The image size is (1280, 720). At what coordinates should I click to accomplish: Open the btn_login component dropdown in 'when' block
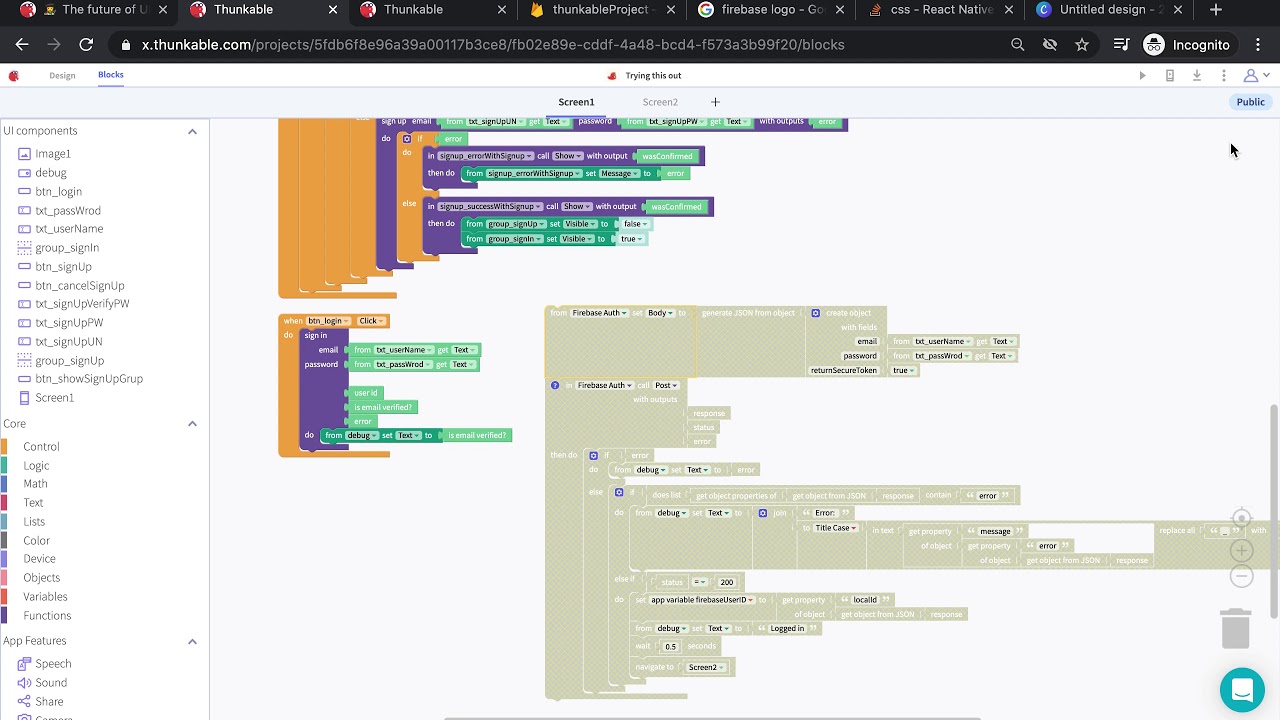327,321
